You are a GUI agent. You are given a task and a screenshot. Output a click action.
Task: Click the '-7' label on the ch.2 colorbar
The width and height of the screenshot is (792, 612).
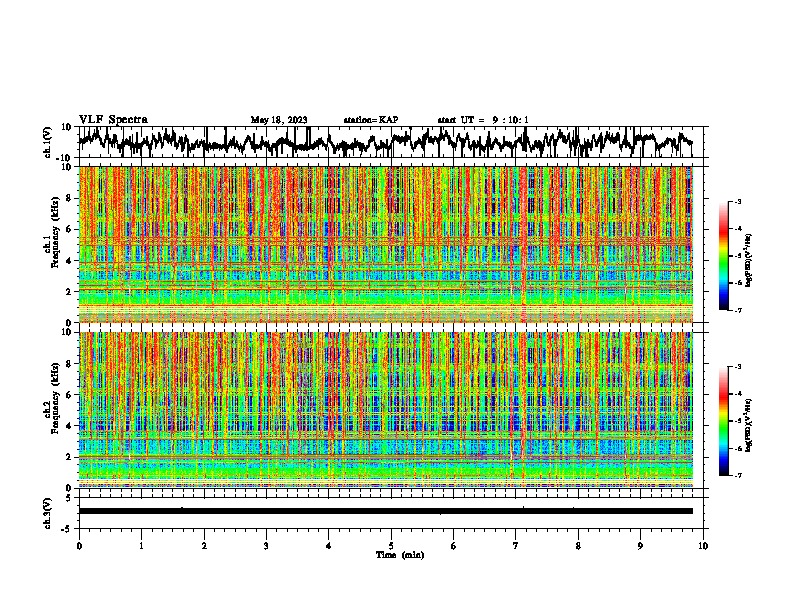pos(738,476)
